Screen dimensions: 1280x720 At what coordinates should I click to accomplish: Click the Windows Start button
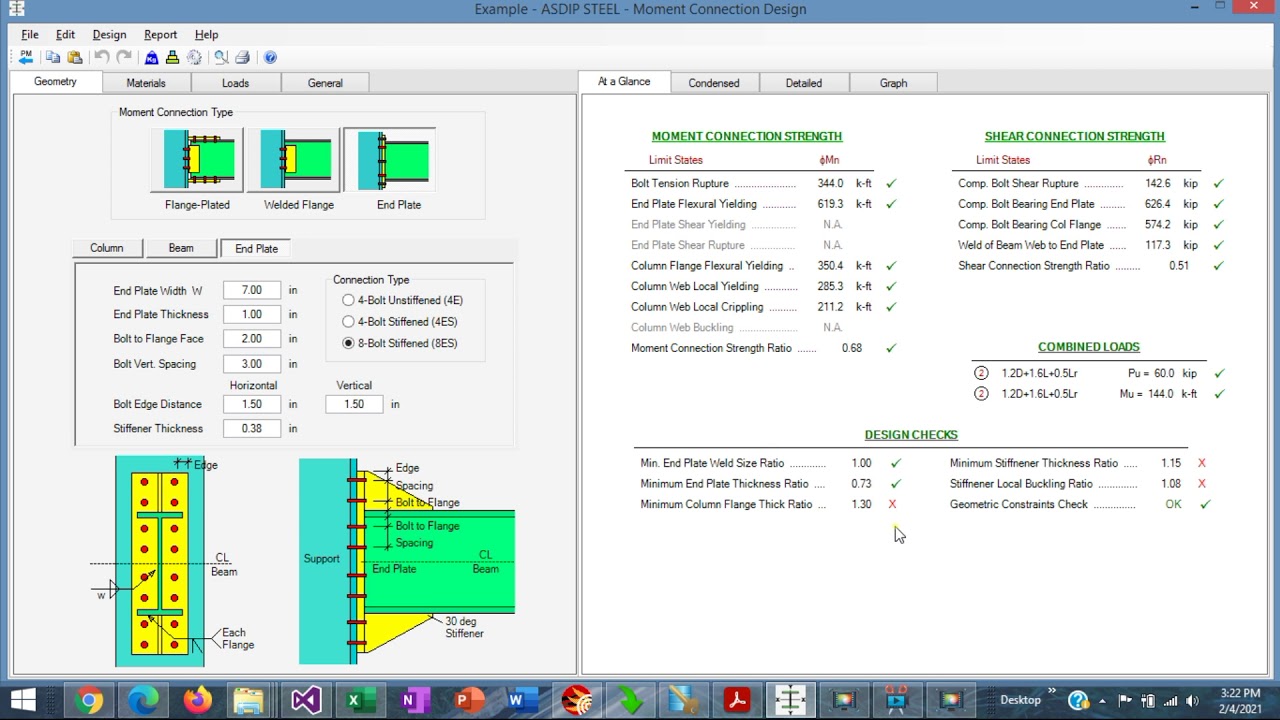click(x=22, y=700)
